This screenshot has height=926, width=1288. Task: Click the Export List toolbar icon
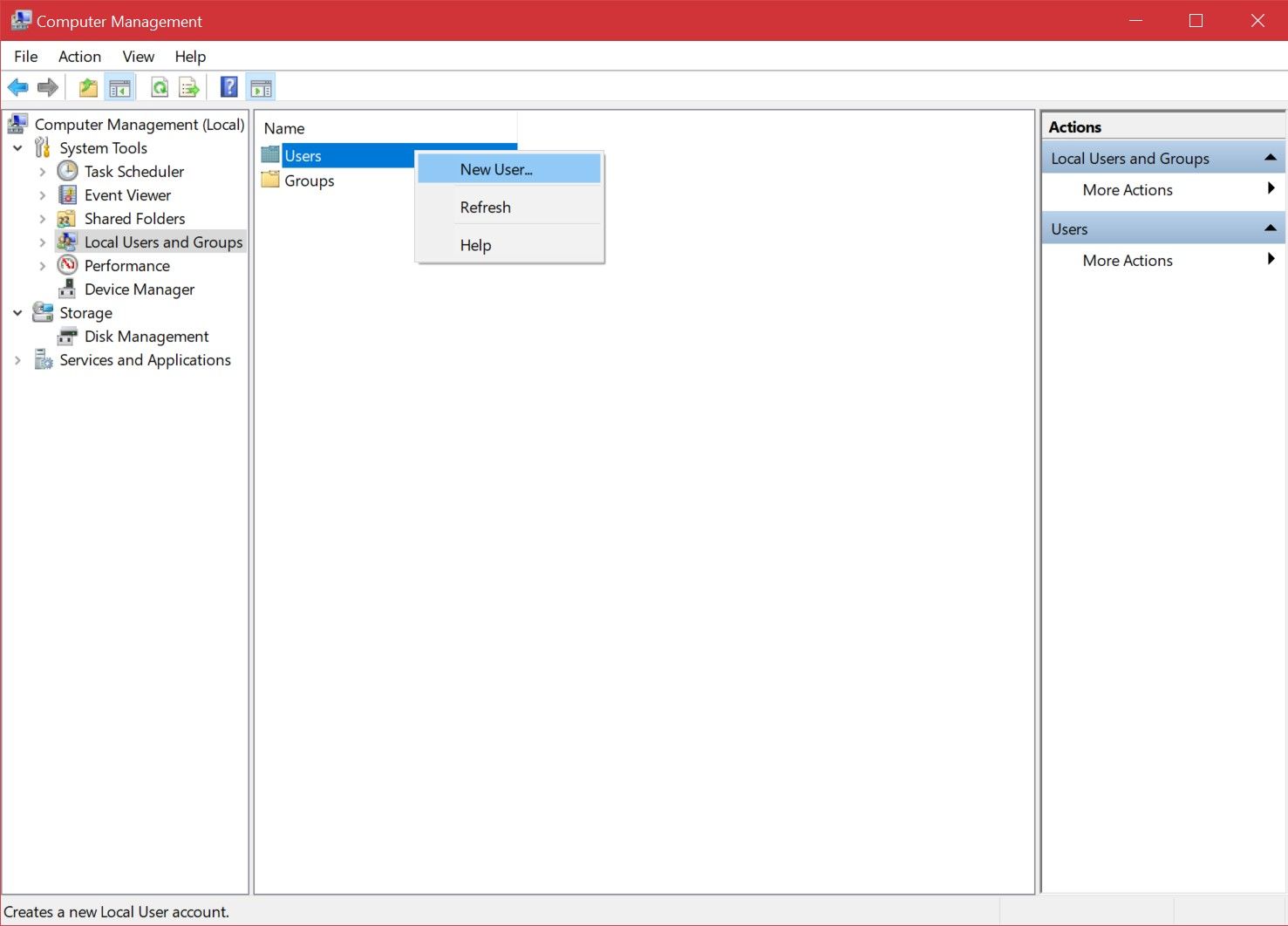coord(189,87)
